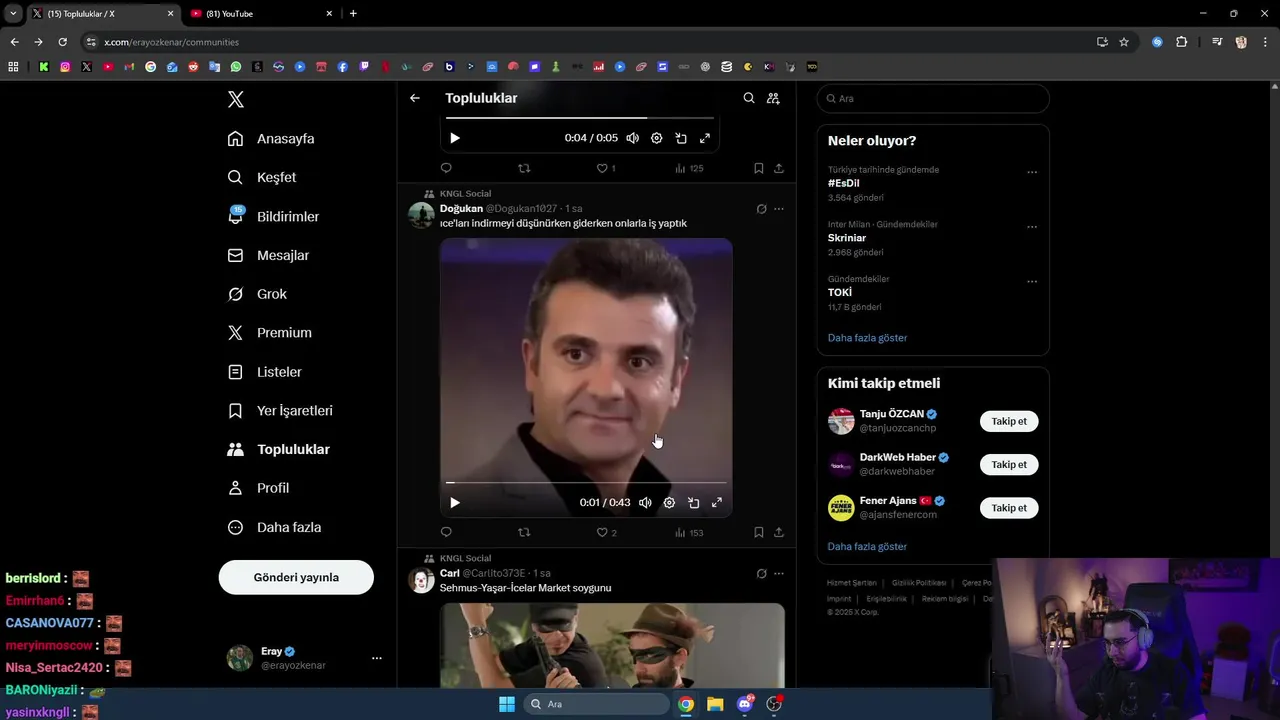This screenshot has height=720, width=1280.
Task: Follow Fener Ajans with Takip et
Action: click(x=1009, y=508)
